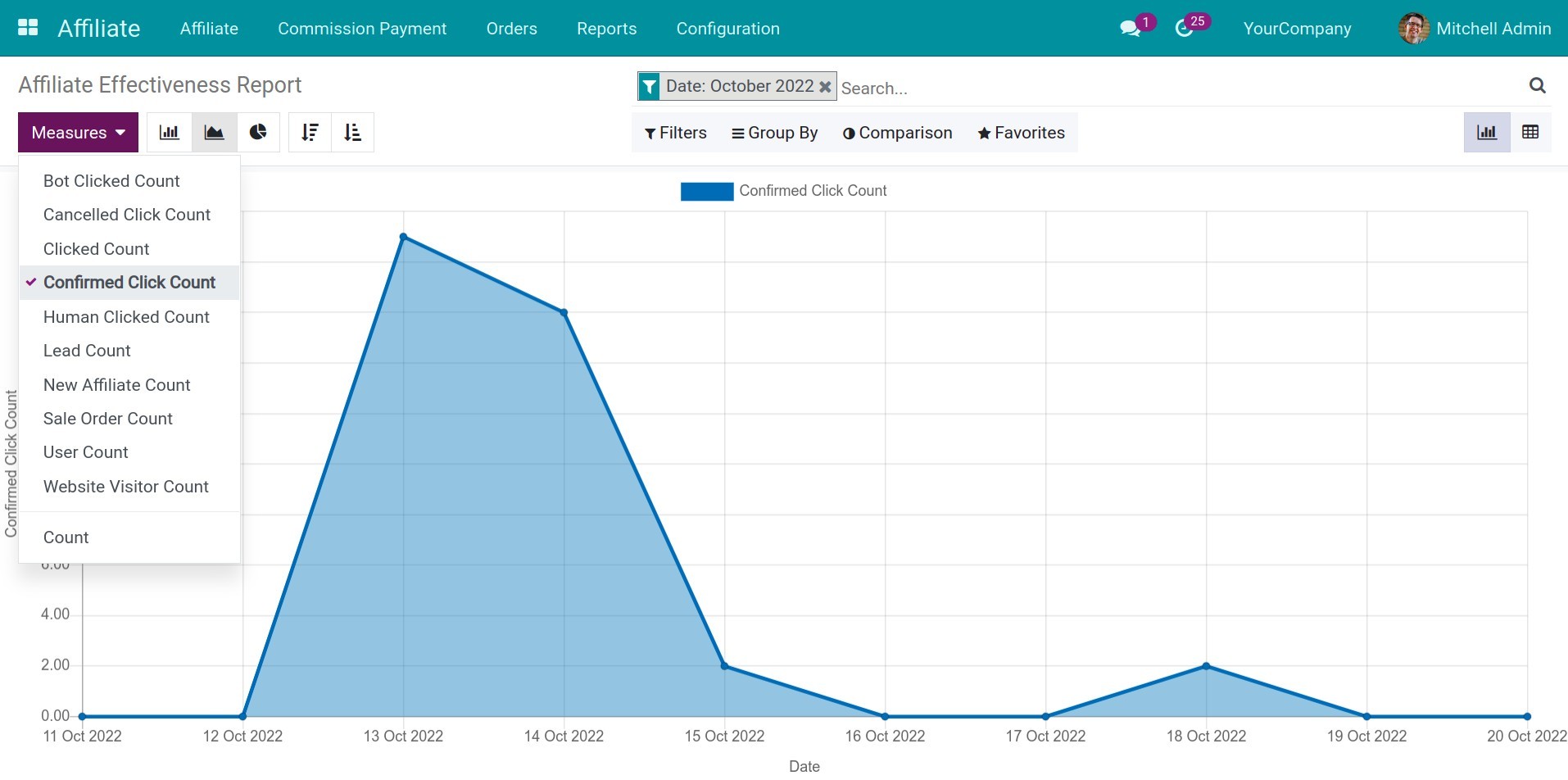Open the Favorites menu
Viewport: 1568px width, 780px height.
(1020, 132)
